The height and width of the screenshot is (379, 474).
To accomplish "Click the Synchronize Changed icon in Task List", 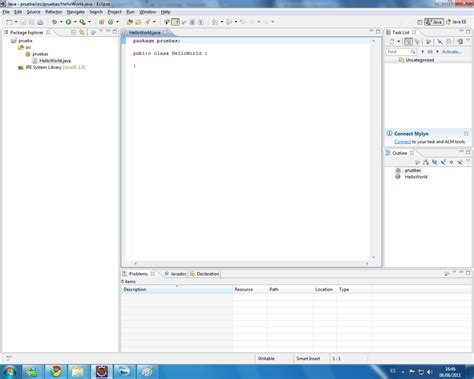I will (460, 42).
